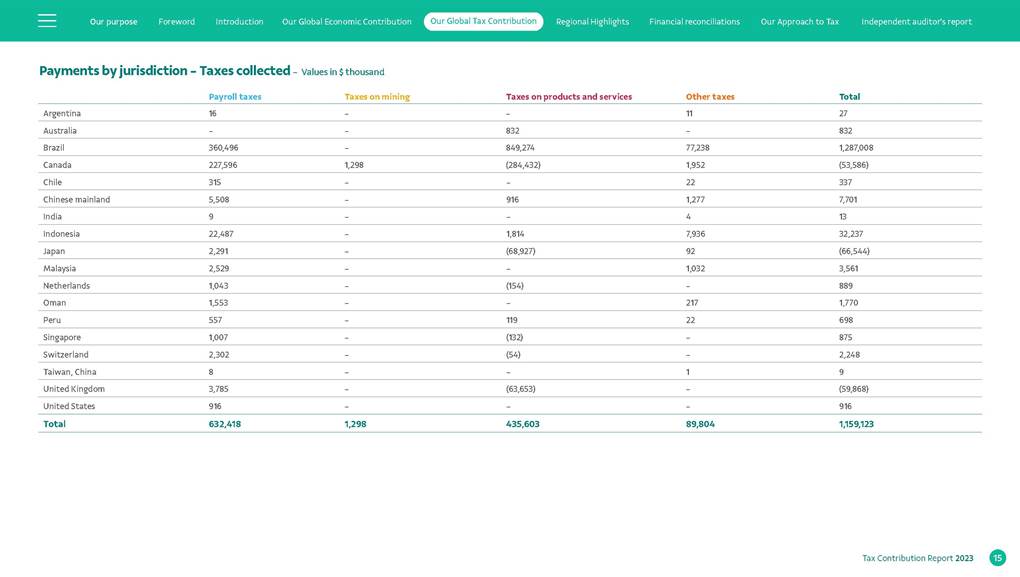Navigate to Regional Highlights

pos(593,22)
